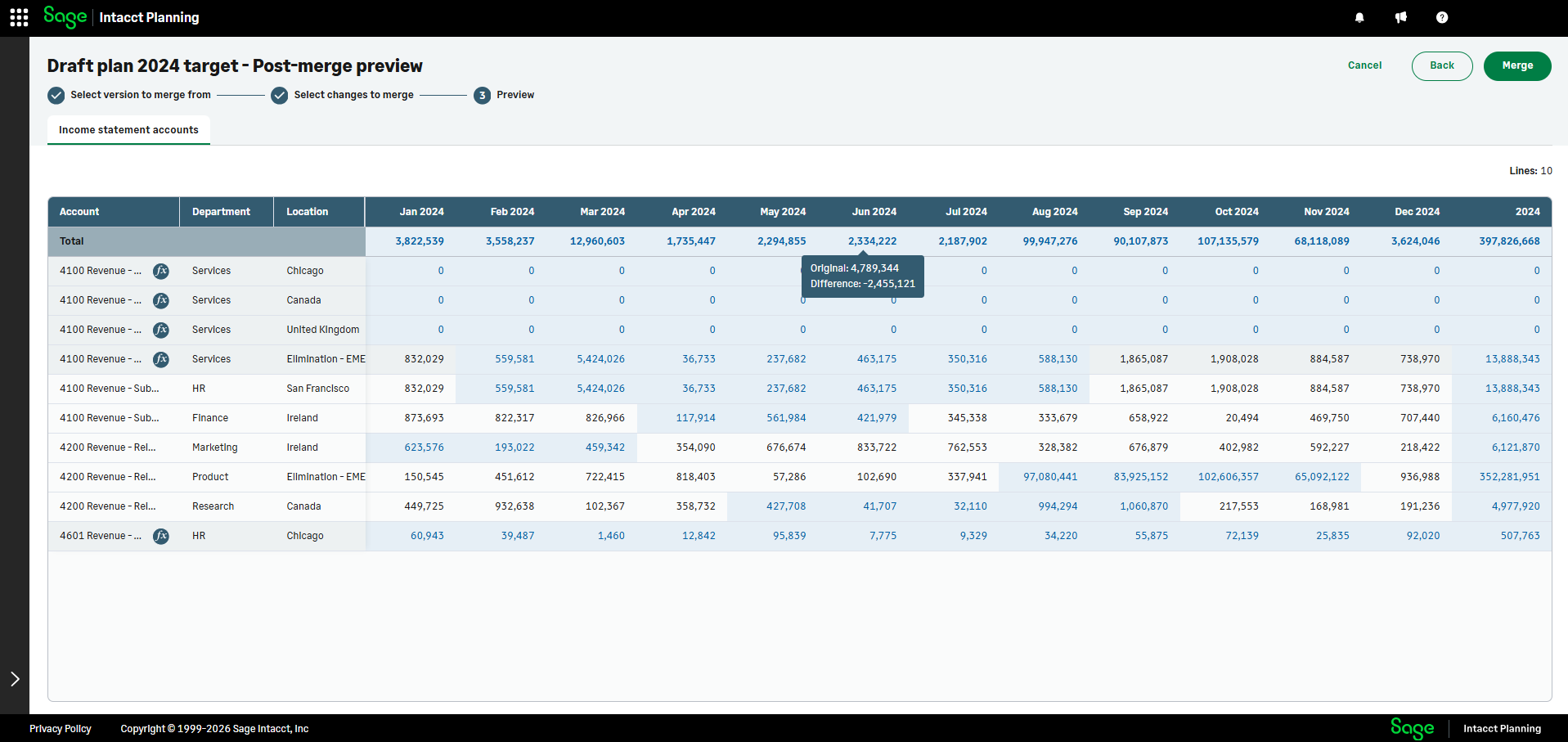Click the Back button
Viewport: 1568px width, 742px height.
[x=1442, y=66]
